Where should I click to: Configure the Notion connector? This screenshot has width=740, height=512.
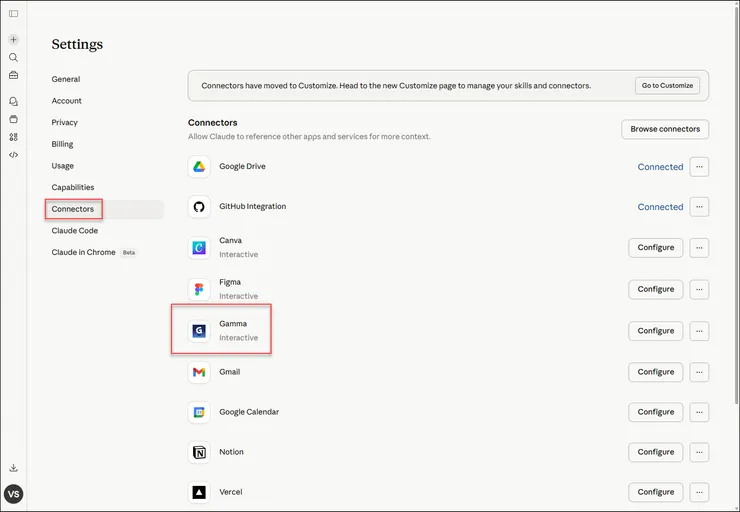coord(656,453)
